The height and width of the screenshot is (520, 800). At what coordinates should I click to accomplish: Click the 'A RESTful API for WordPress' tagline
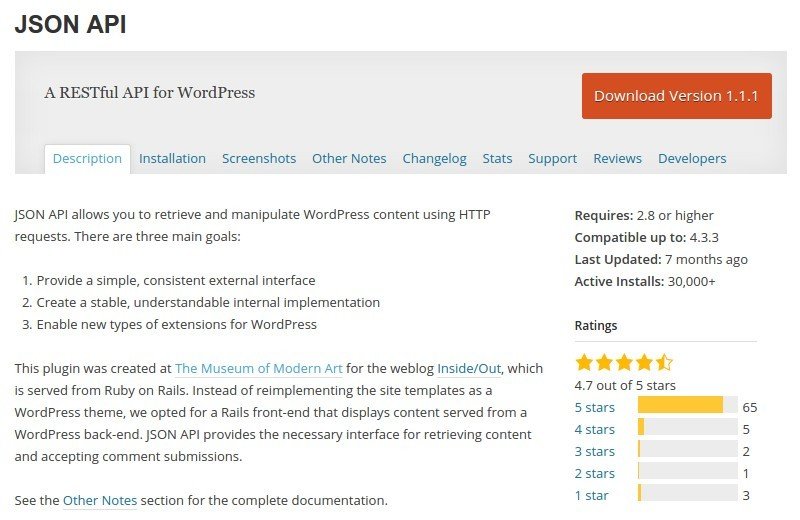149,92
